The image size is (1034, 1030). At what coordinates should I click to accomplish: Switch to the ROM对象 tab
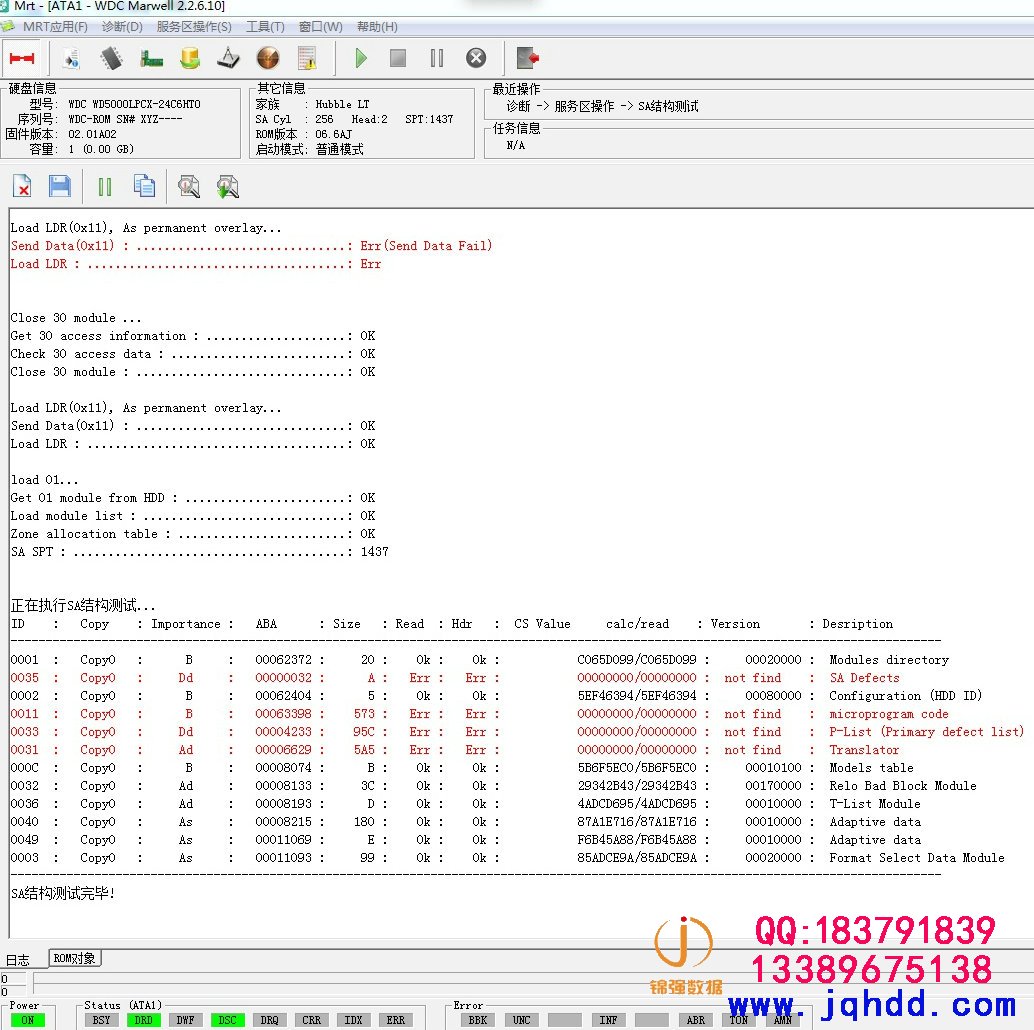point(75,958)
